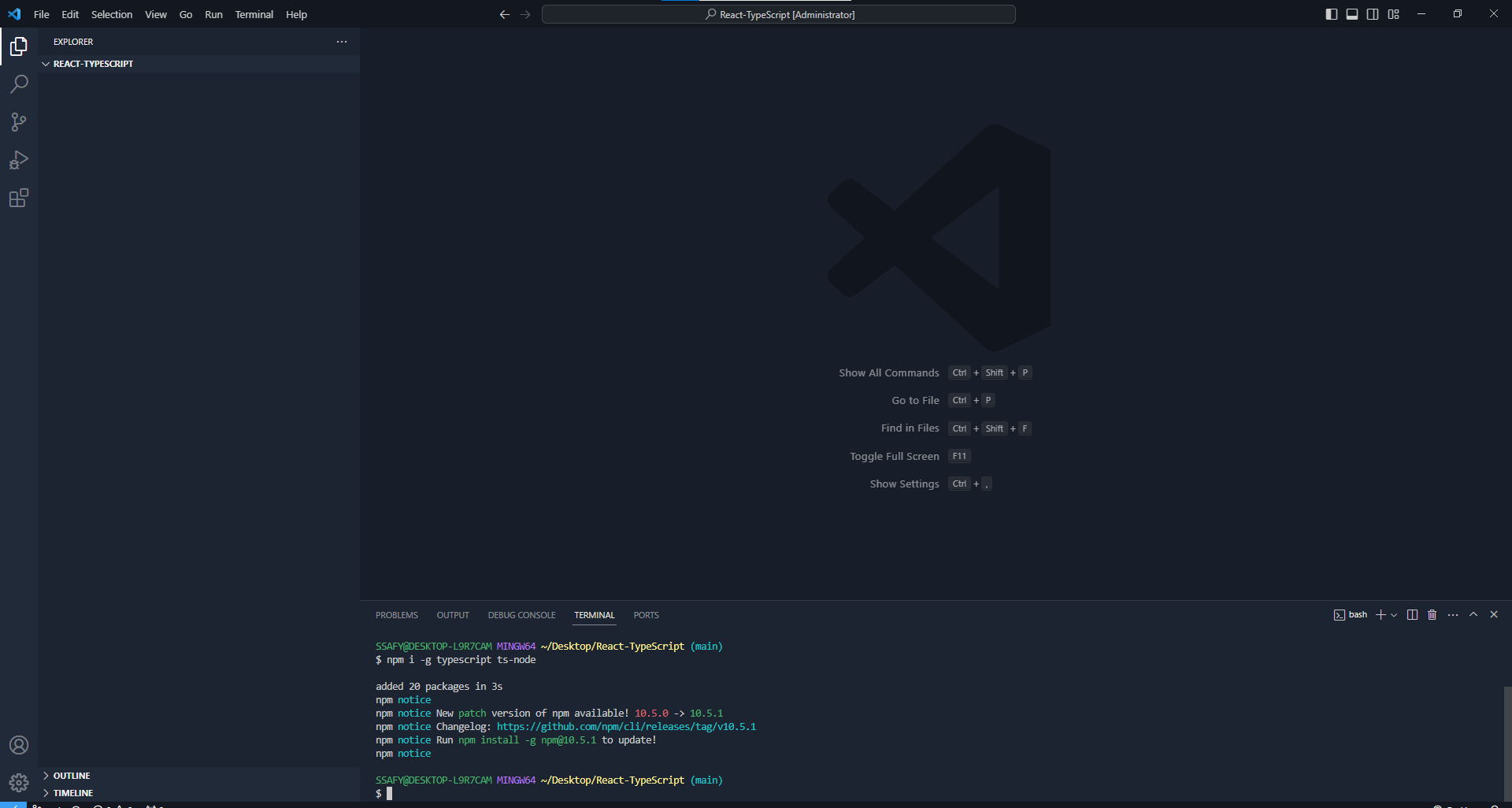
Task: Open the terminal launch profile dropdown arrow
Action: [x=1394, y=615]
